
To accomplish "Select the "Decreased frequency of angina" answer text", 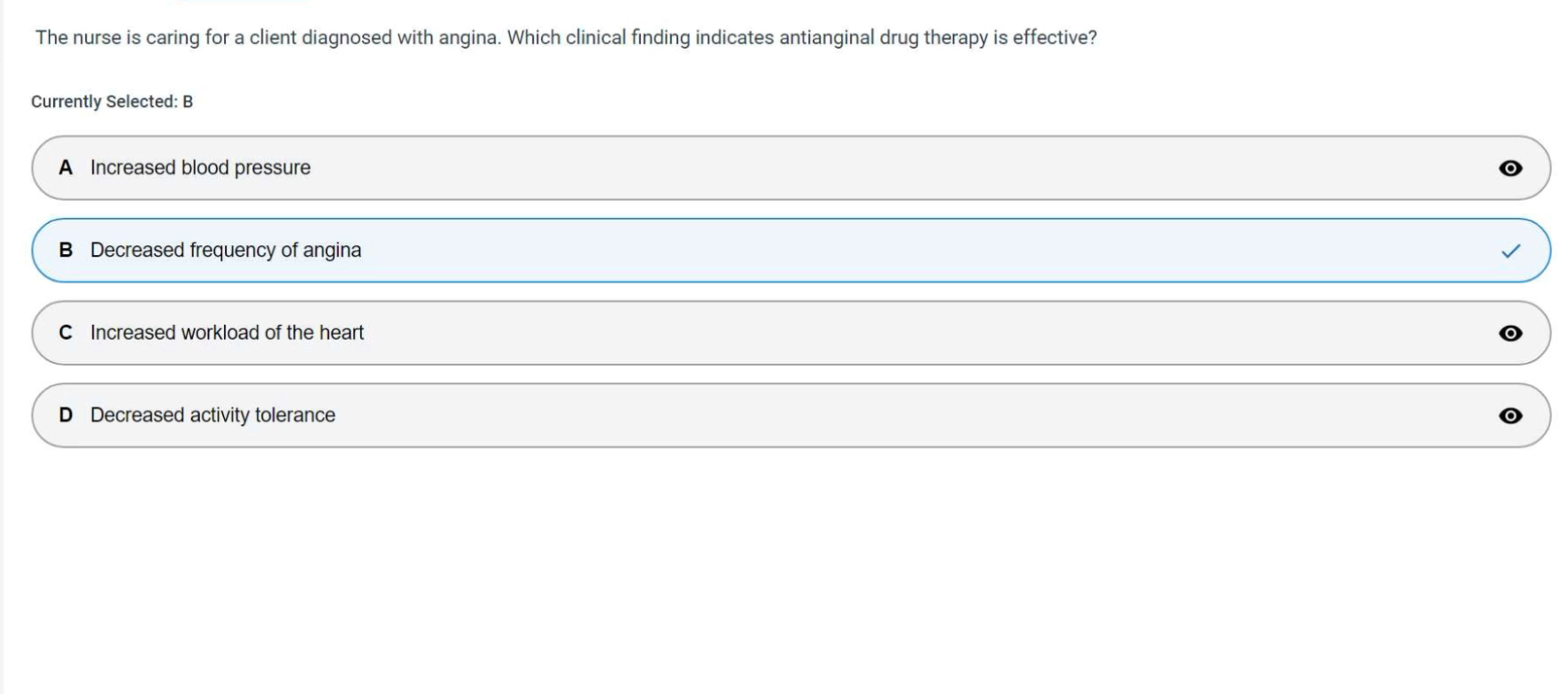I will (x=226, y=250).
